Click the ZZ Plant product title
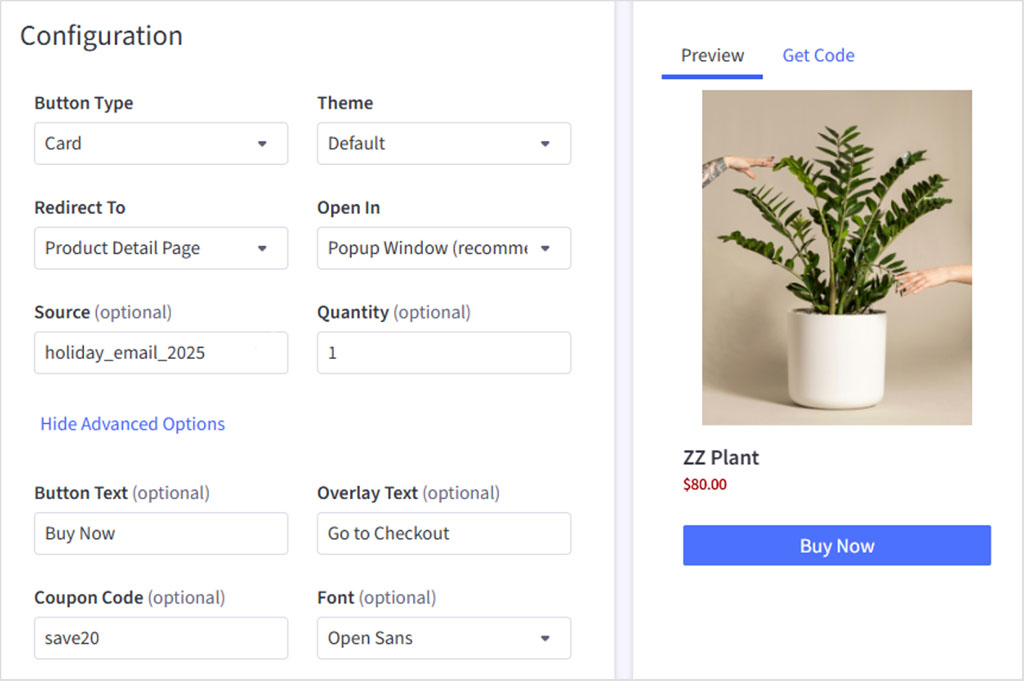This screenshot has width=1024, height=681. (x=721, y=457)
